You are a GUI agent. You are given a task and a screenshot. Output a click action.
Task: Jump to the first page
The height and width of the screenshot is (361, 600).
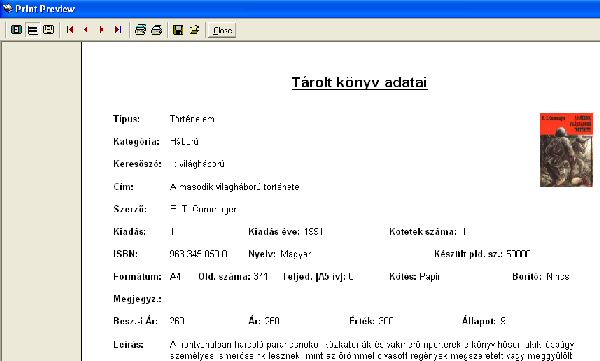click(70, 29)
